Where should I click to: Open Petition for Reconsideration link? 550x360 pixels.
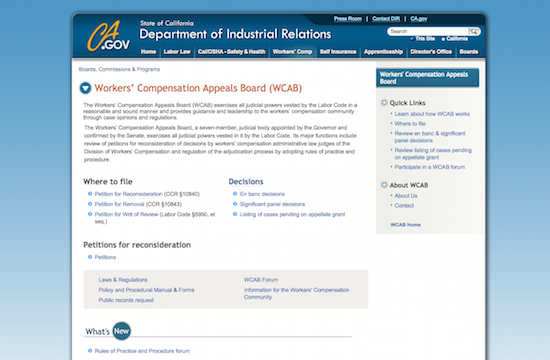pos(128,194)
